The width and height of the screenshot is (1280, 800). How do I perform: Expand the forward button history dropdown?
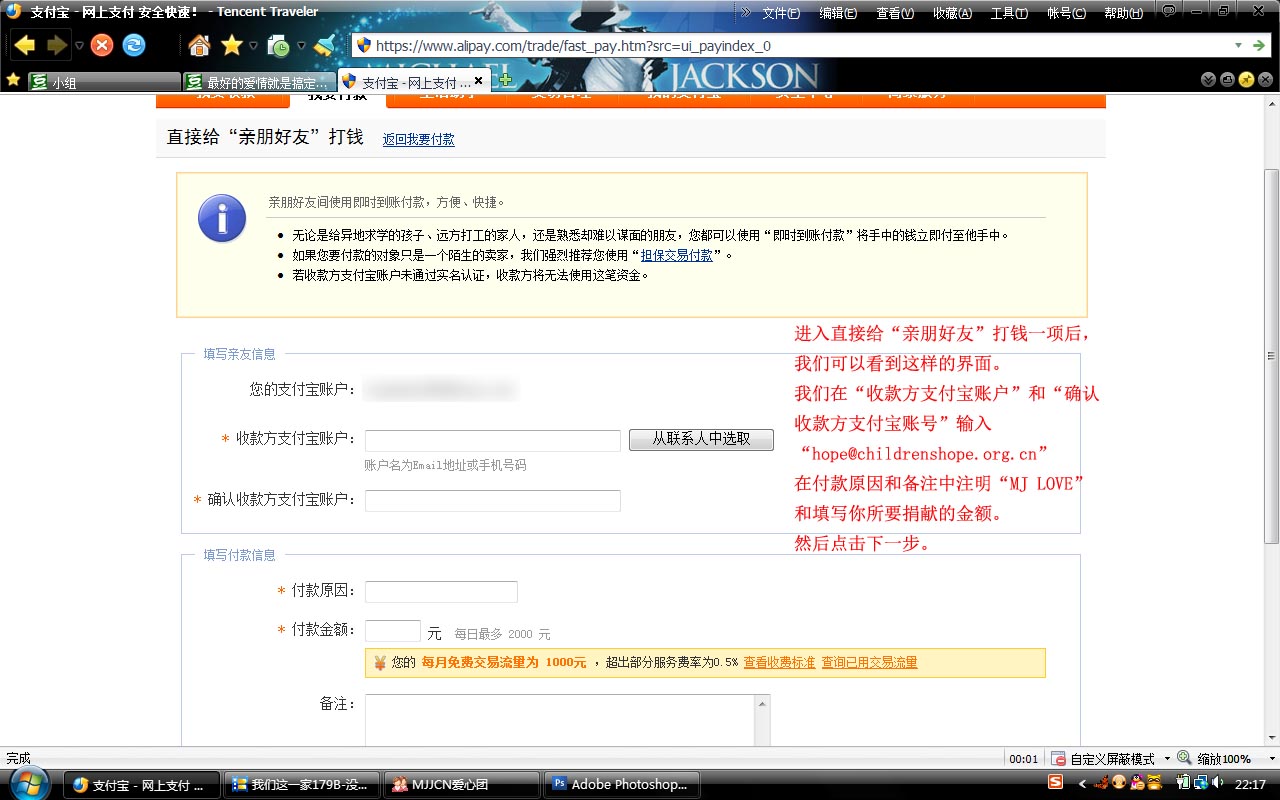[79, 45]
